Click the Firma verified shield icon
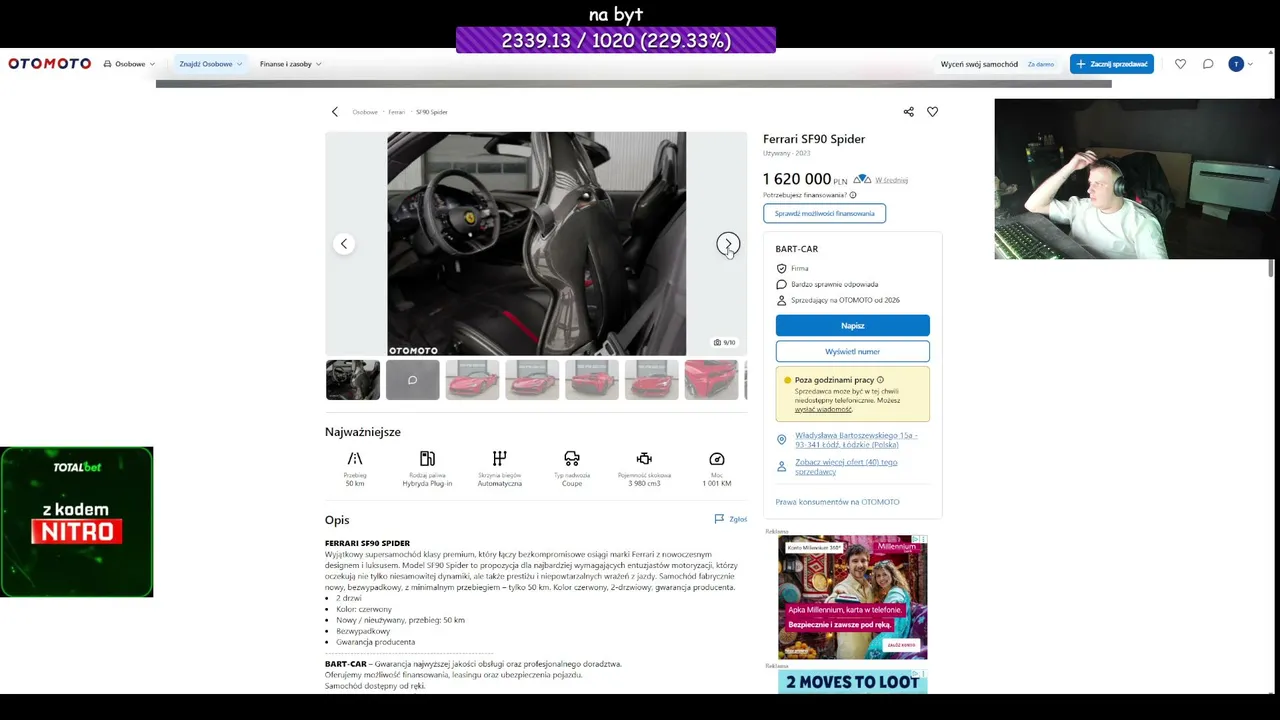The width and height of the screenshot is (1280, 720). tap(782, 269)
